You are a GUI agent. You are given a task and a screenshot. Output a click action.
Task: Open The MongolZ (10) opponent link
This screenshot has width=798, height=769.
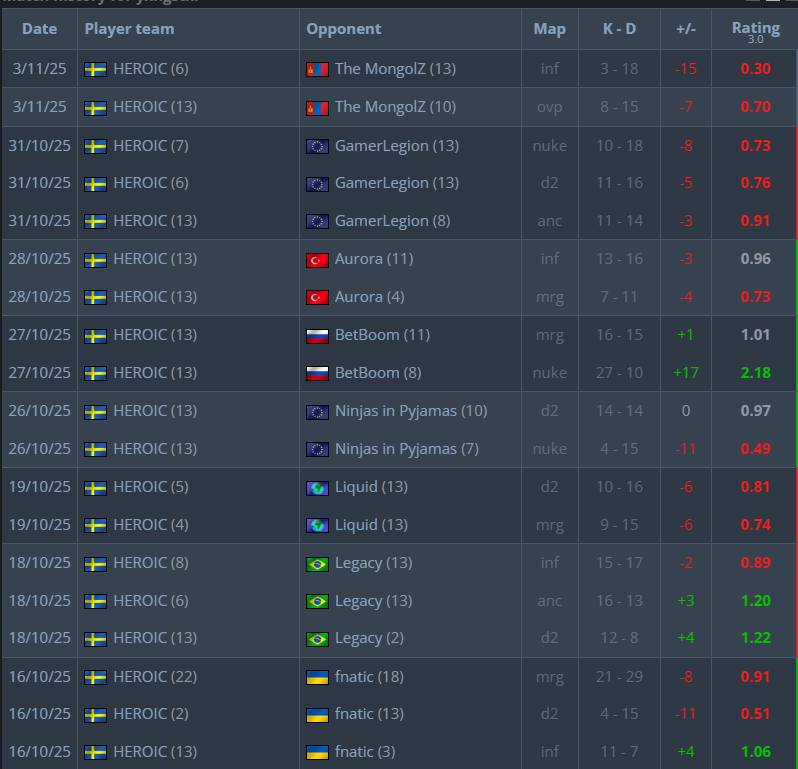[x=395, y=107]
